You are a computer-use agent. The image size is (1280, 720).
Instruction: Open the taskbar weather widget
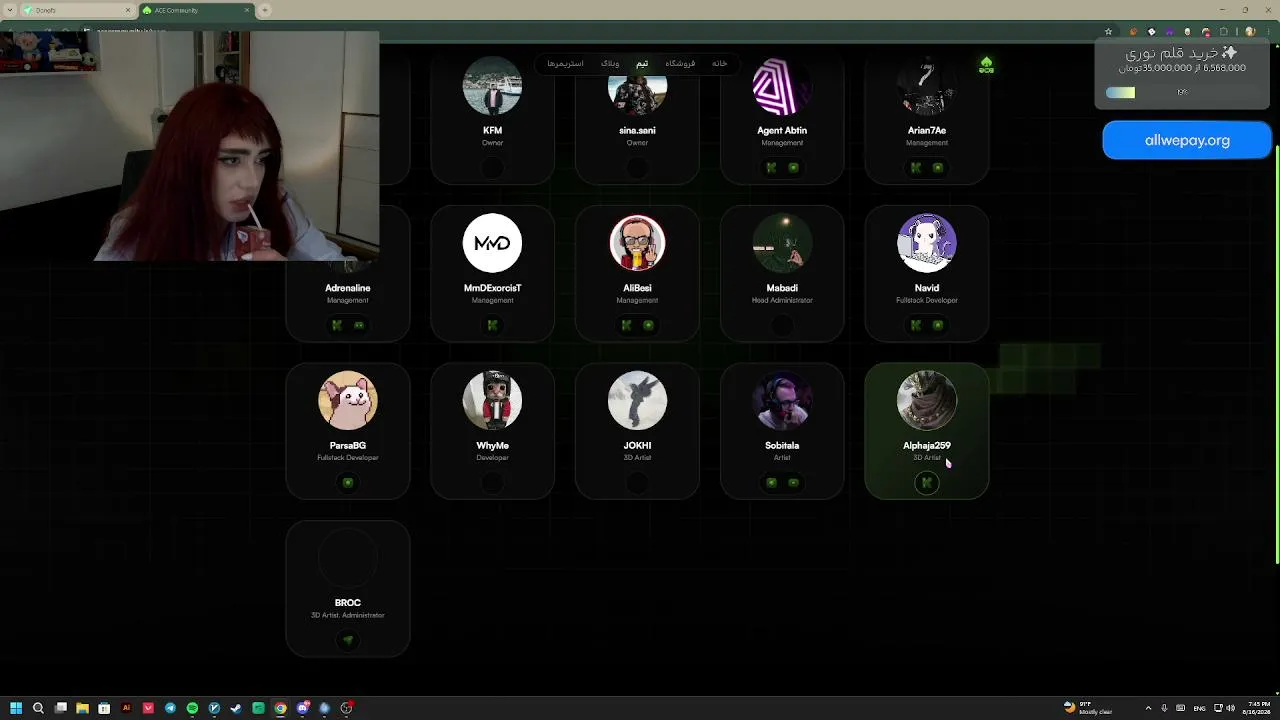[x=1088, y=708]
